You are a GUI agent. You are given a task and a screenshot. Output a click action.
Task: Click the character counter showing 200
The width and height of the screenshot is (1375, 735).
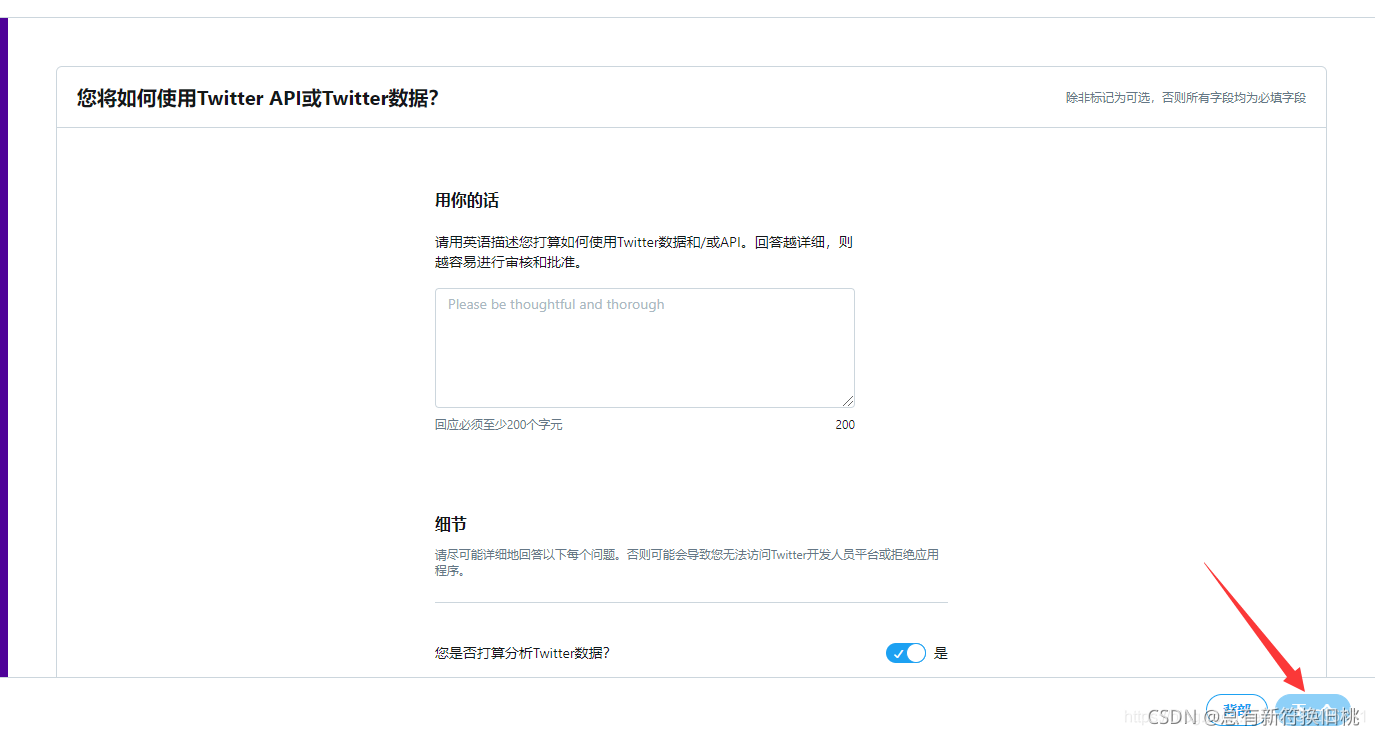(x=845, y=424)
